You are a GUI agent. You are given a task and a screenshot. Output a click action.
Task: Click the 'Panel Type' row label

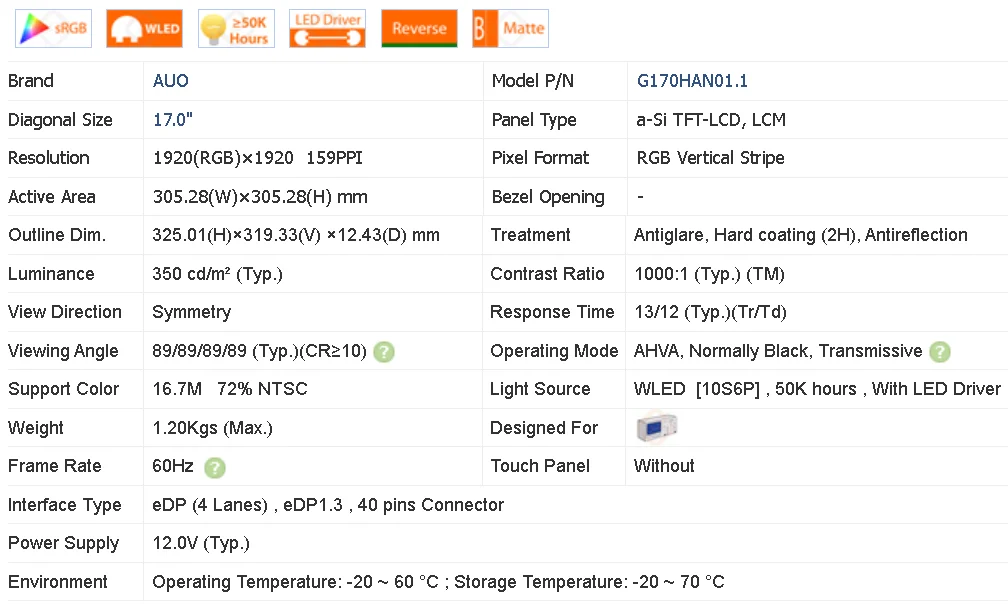pyautogui.click(x=534, y=120)
